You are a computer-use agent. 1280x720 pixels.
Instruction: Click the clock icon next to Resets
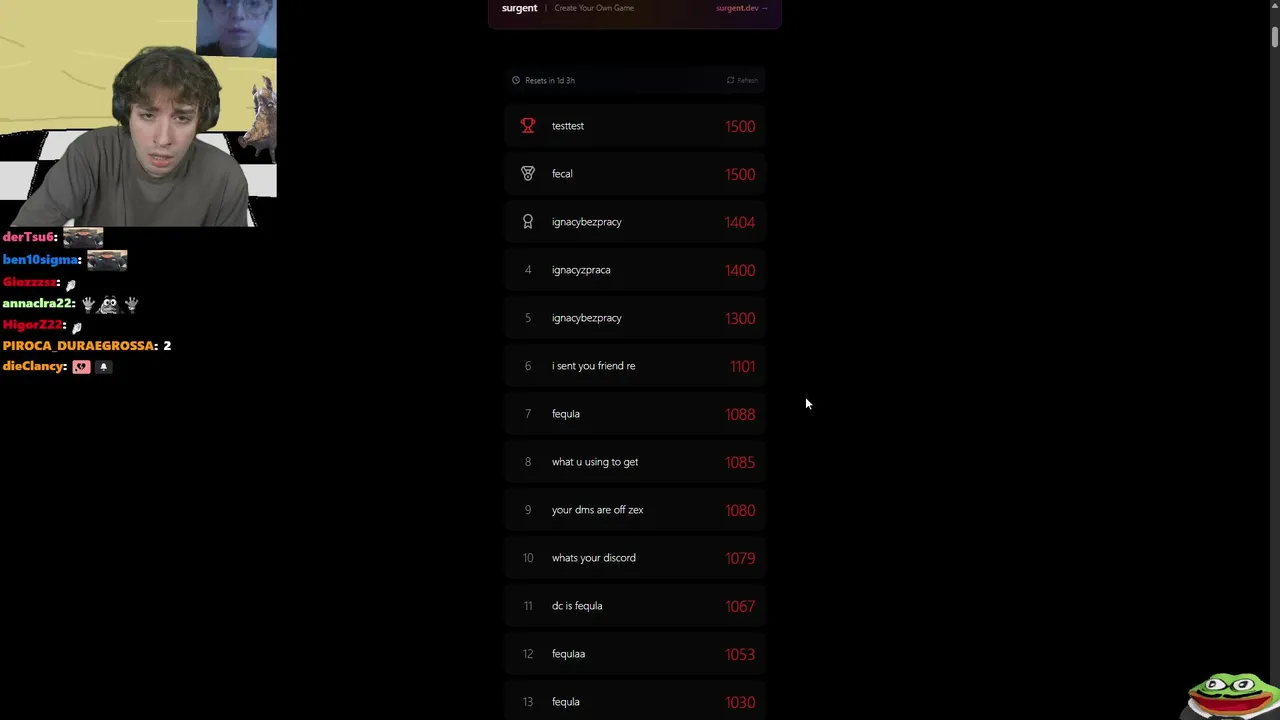tap(516, 80)
